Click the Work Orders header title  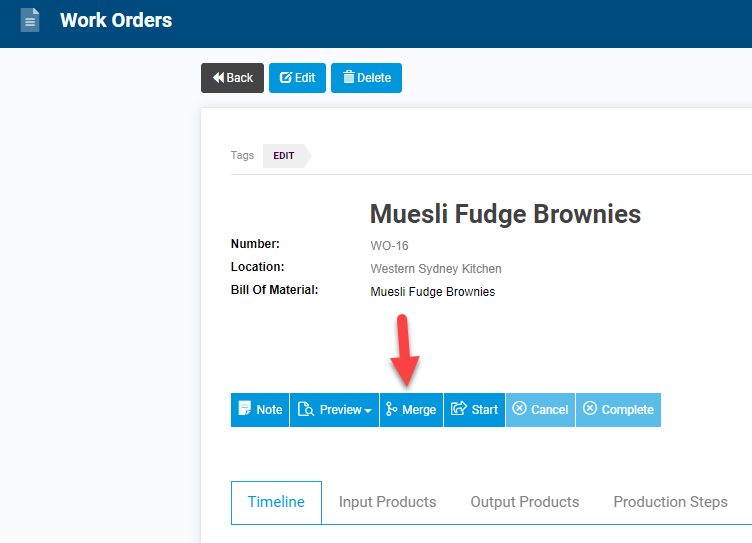116,21
